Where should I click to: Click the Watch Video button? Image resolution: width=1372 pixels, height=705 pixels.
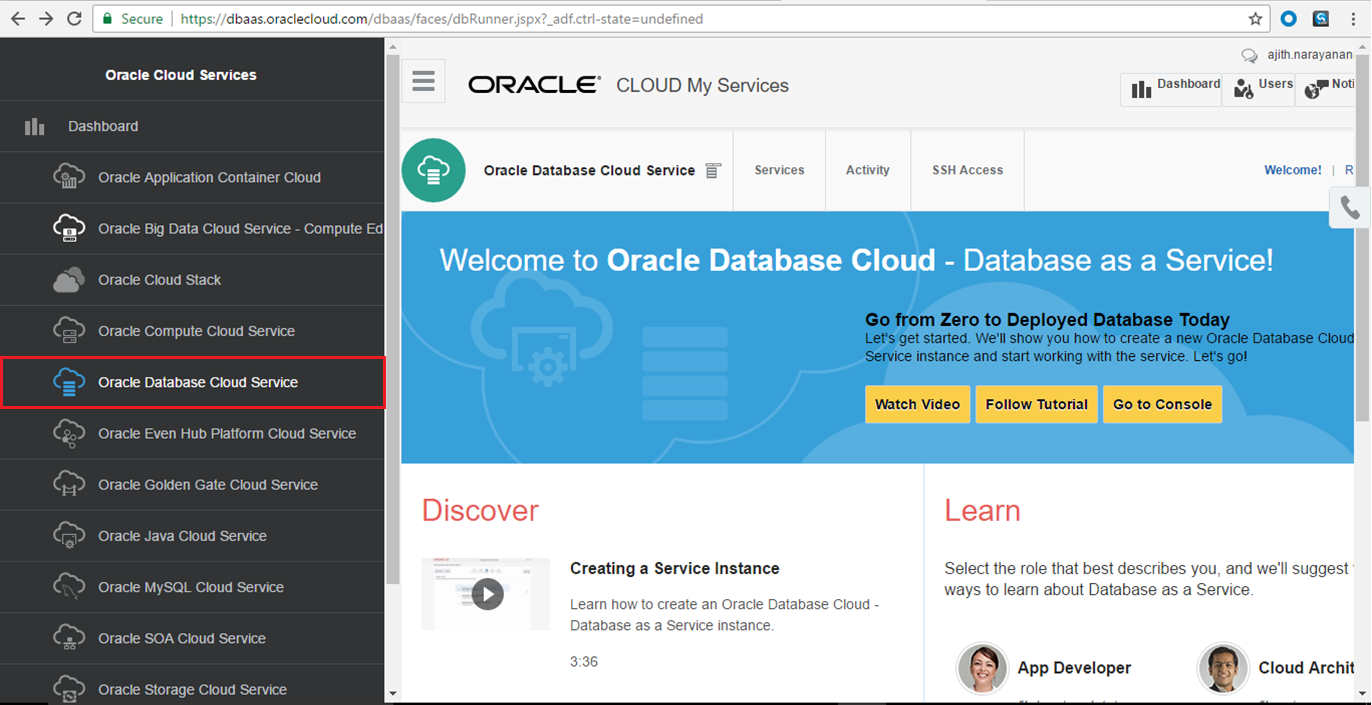[x=917, y=404]
